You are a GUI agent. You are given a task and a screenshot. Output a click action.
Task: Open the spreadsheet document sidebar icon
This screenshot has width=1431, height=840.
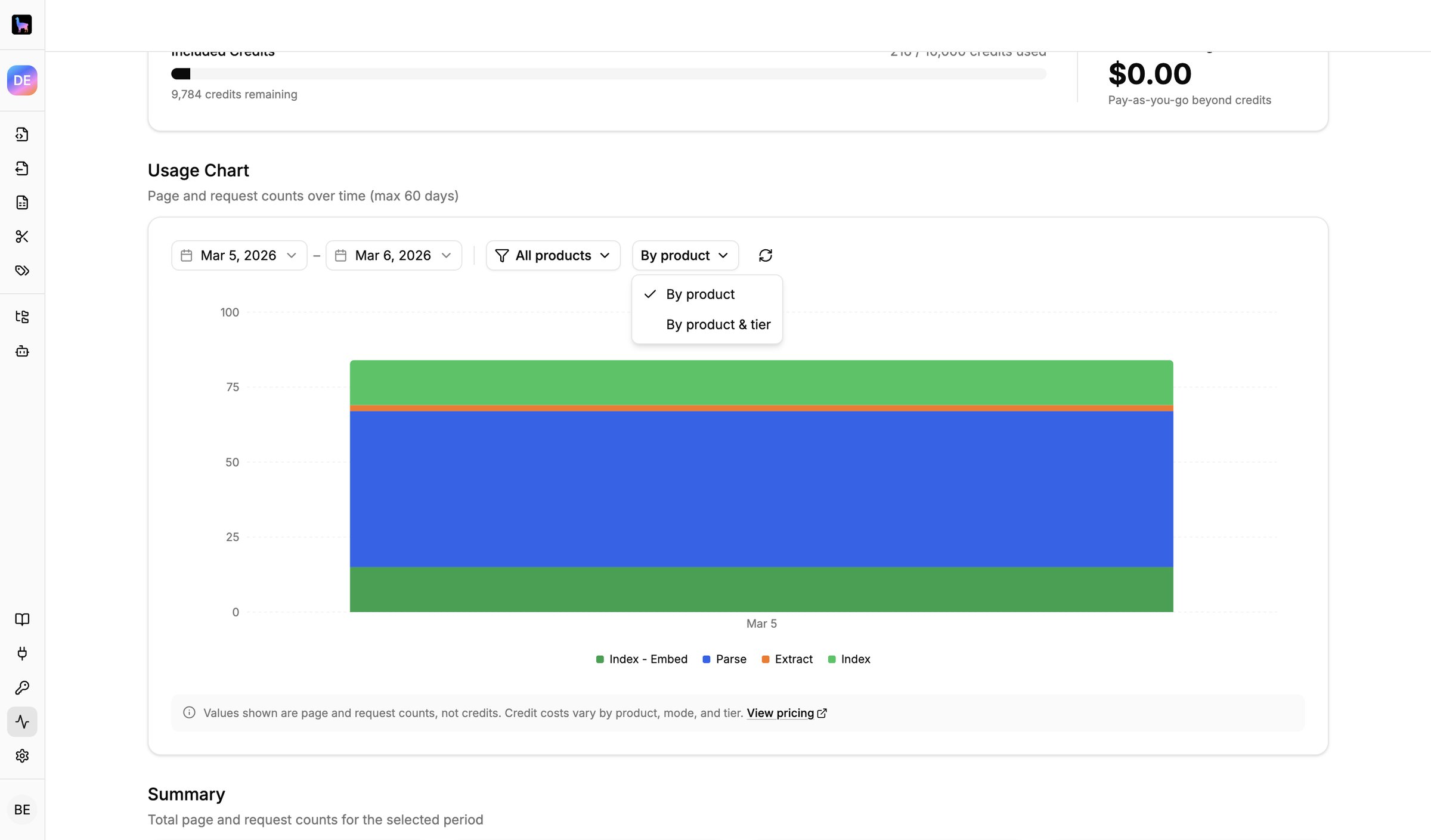(x=22, y=202)
